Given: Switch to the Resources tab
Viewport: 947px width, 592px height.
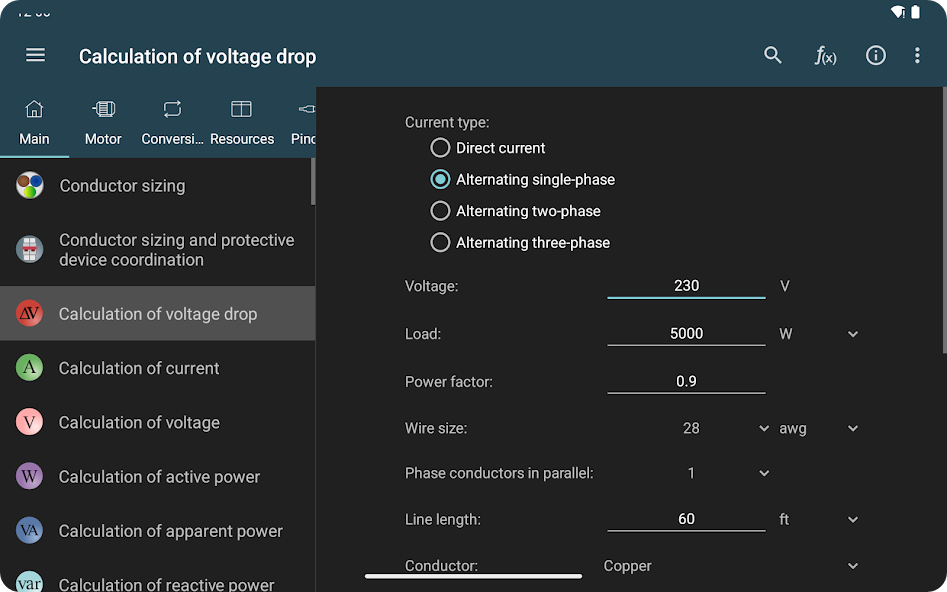Looking at the screenshot, I should pyautogui.click(x=242, y=123).
